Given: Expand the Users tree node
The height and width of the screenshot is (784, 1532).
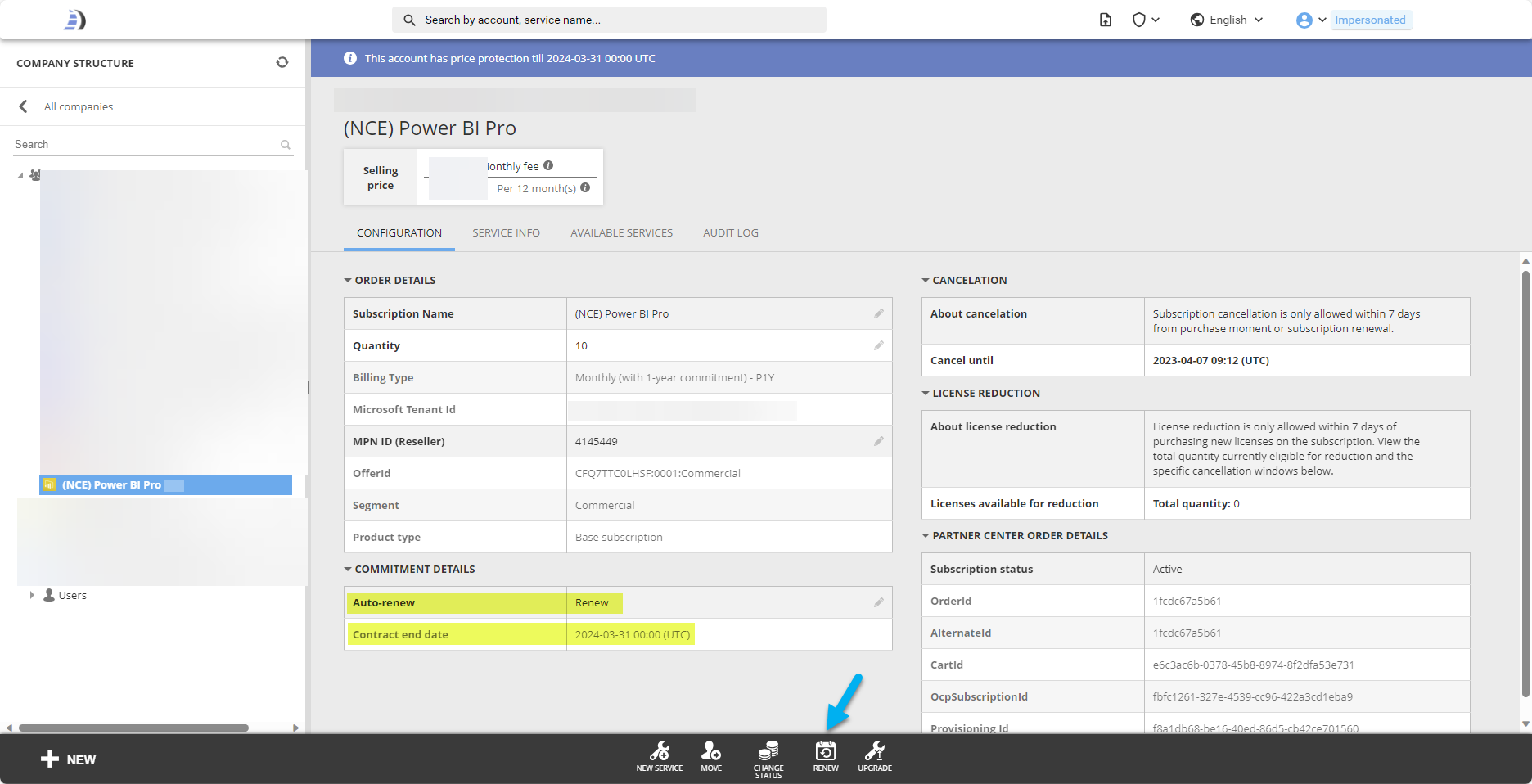Looking at the screenshot, I should click(32, 595).
